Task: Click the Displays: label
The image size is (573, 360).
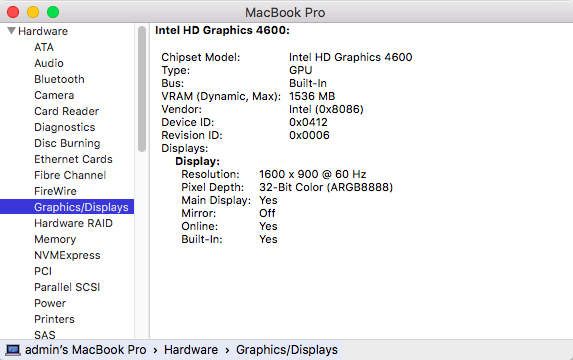Action: pos(185,148)
